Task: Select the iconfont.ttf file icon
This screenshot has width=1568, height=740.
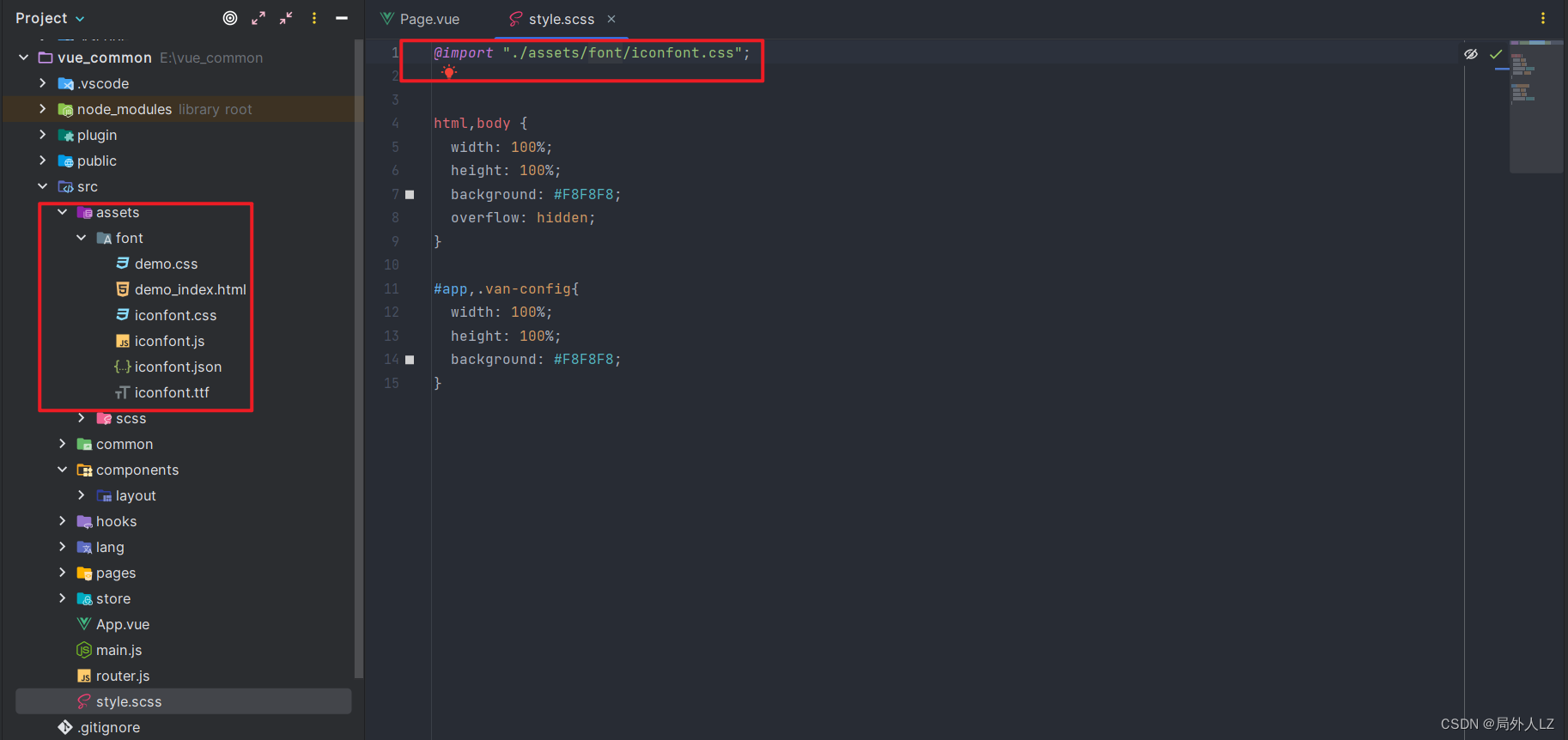Action: pos(123,392)
